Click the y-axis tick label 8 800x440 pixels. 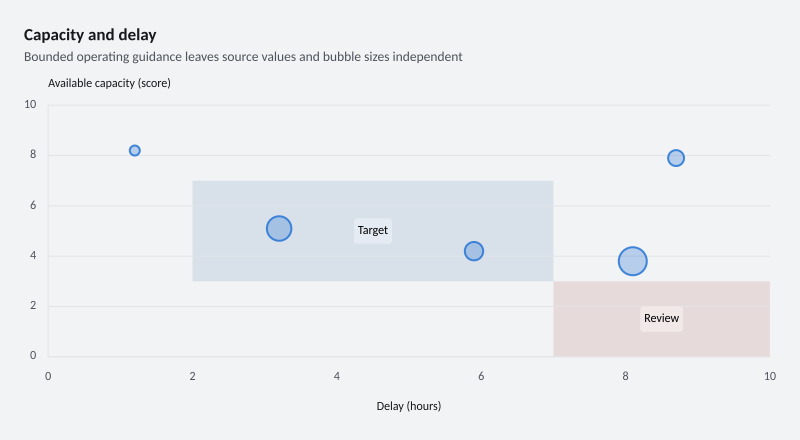(33, 155)
